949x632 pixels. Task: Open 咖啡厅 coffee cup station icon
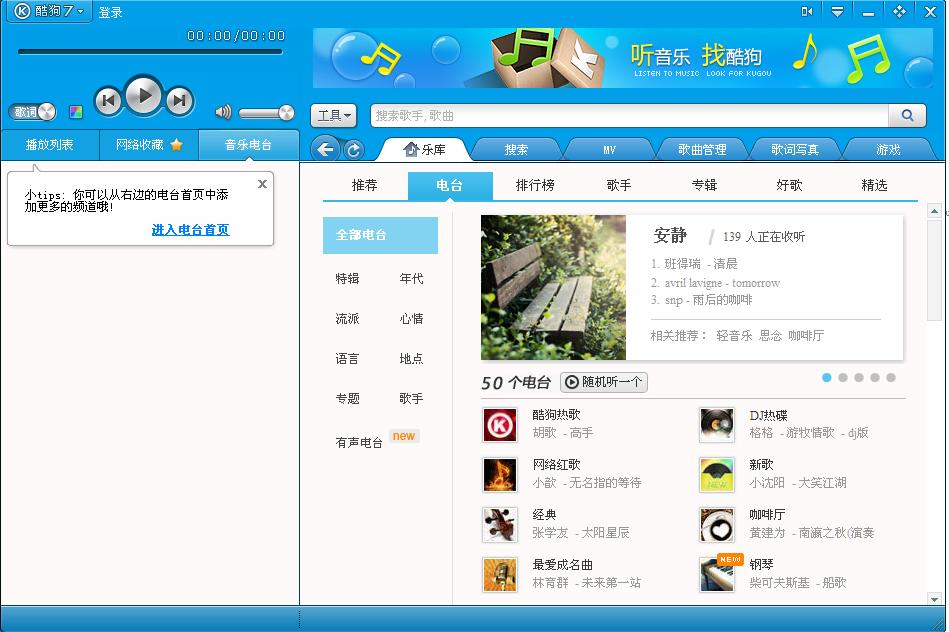click(x=717, y=525)
